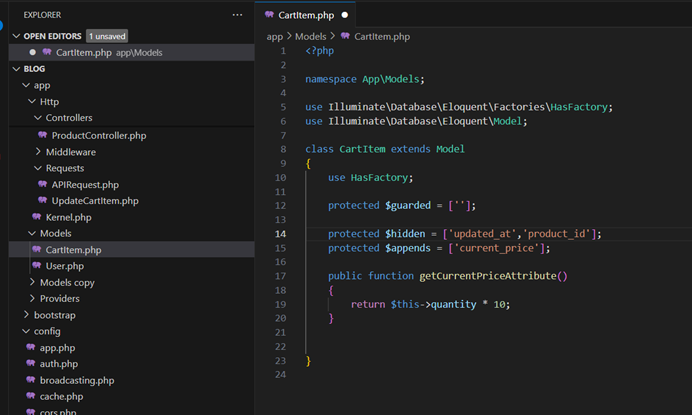Open cache.php in the config folder
The image size is (692, 415).
(61, 396)
